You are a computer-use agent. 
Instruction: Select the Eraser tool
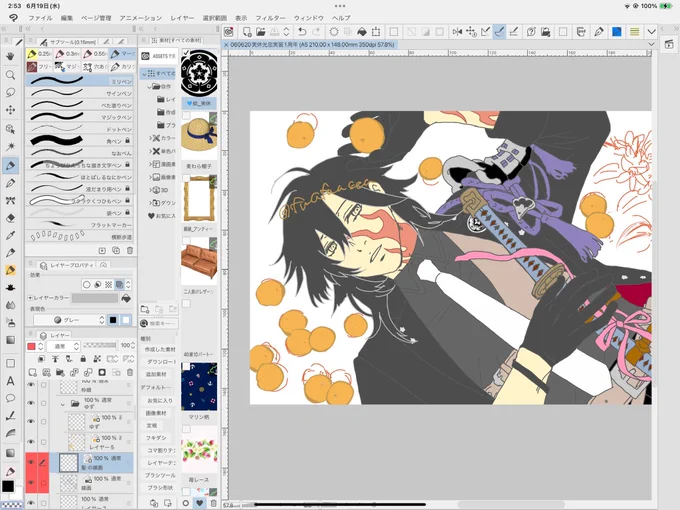[10, 218]
